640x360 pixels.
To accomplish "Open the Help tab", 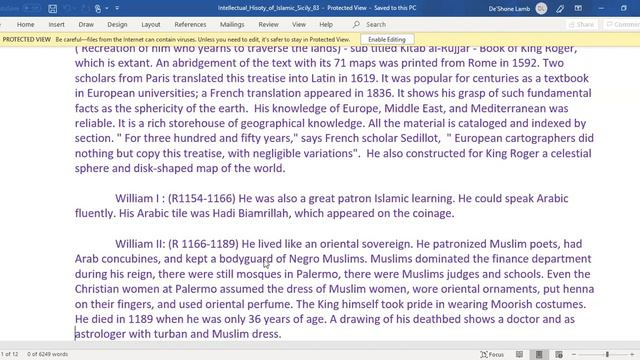I will point(326,24).
